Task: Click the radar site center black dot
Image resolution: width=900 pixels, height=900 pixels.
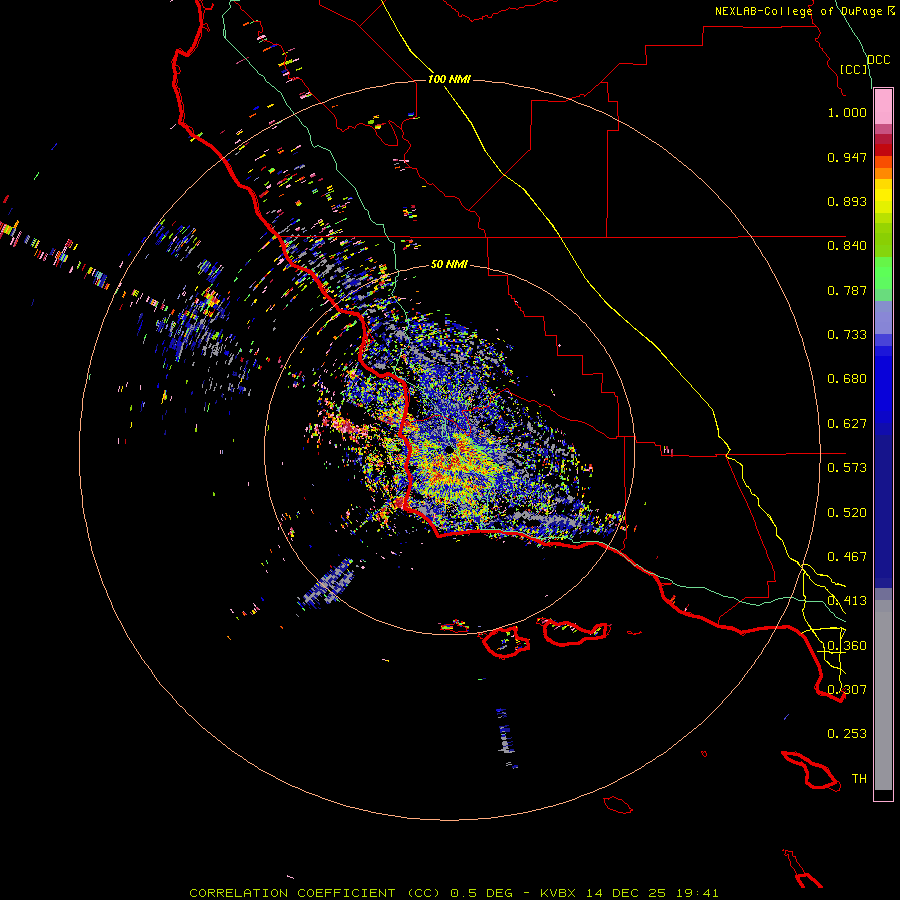Action: point(449,450)
